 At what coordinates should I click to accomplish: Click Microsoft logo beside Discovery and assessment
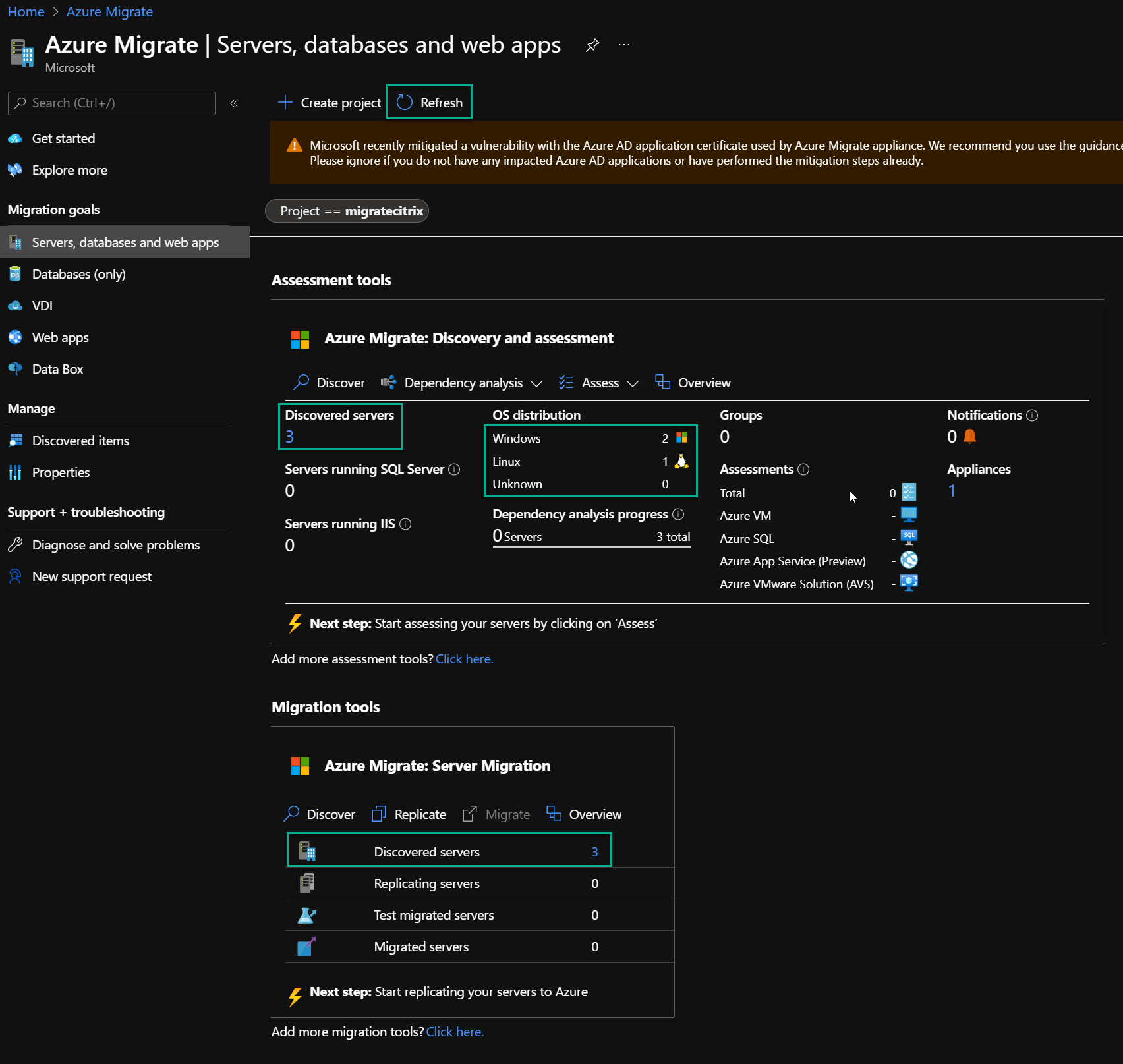pyautogui.click(x=300, y=339)
